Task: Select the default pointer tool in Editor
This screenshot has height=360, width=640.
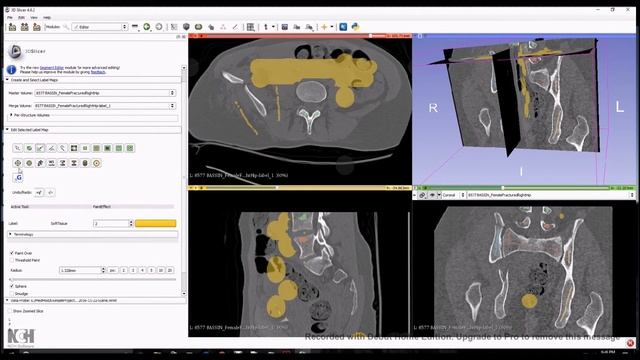Action: (18, 148)
